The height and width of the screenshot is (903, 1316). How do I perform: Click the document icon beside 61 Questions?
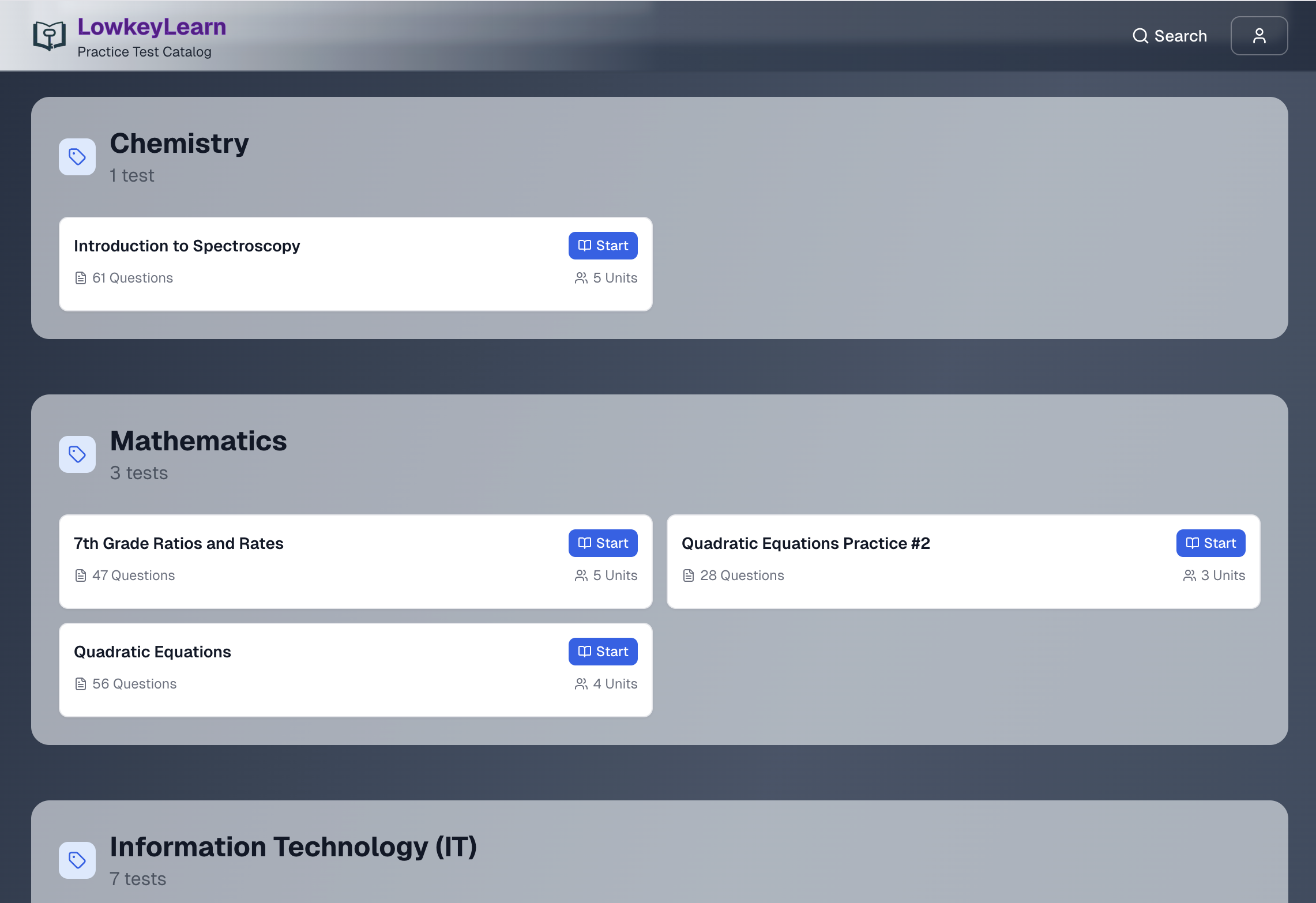(80, 277)
